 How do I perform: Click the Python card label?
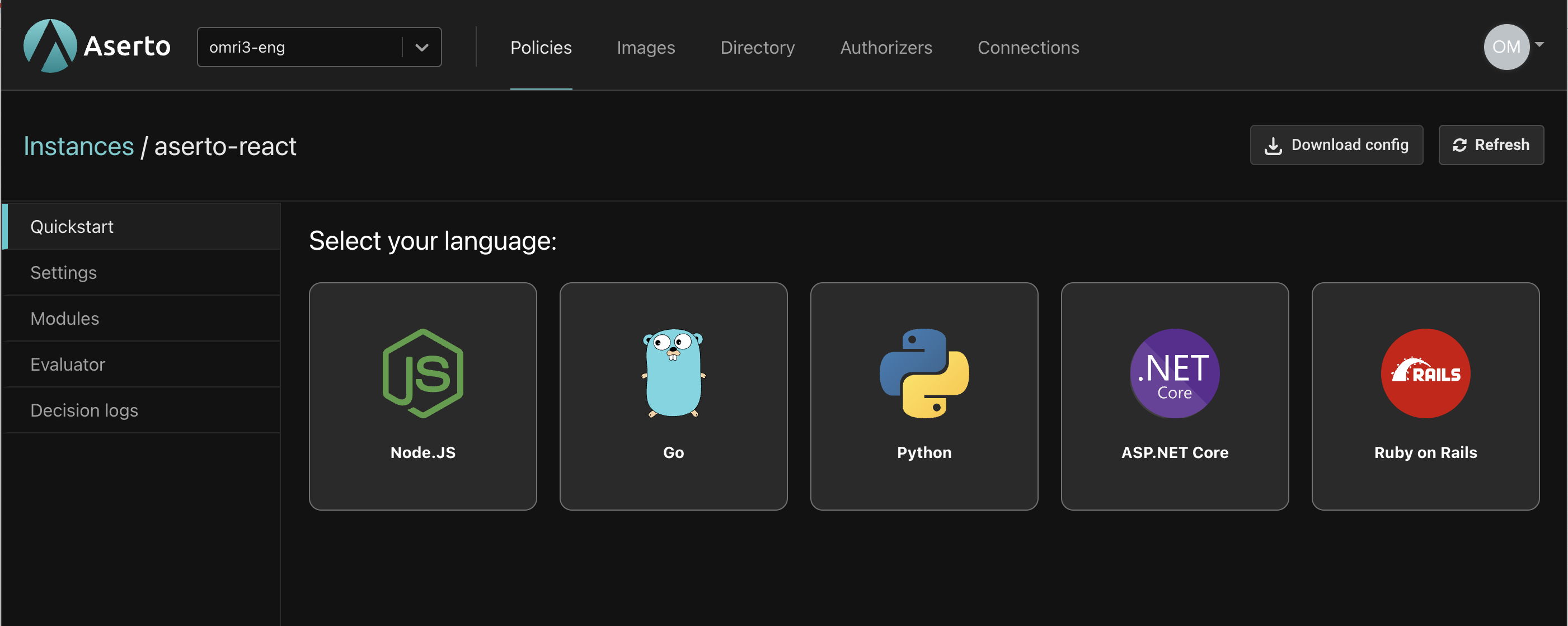pos(924,452)
